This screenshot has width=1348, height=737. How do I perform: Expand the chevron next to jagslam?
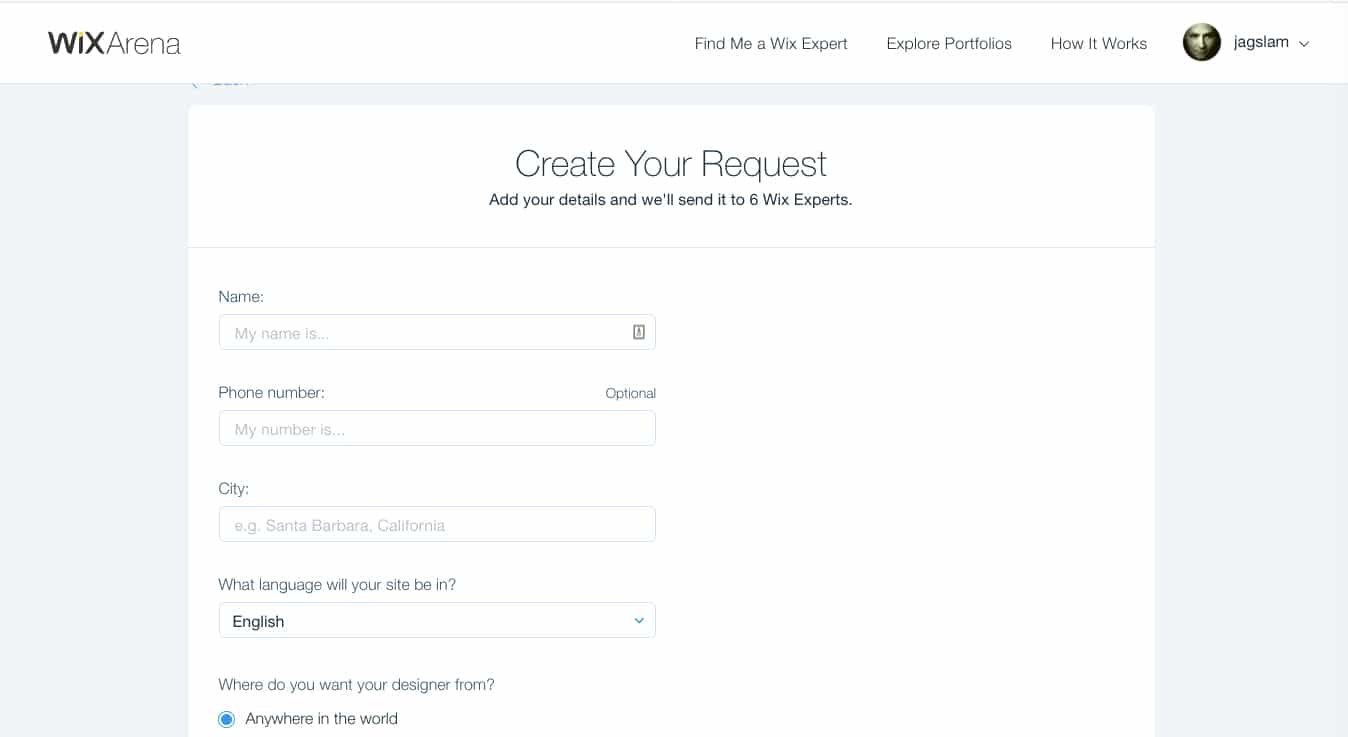[1303, 44]
